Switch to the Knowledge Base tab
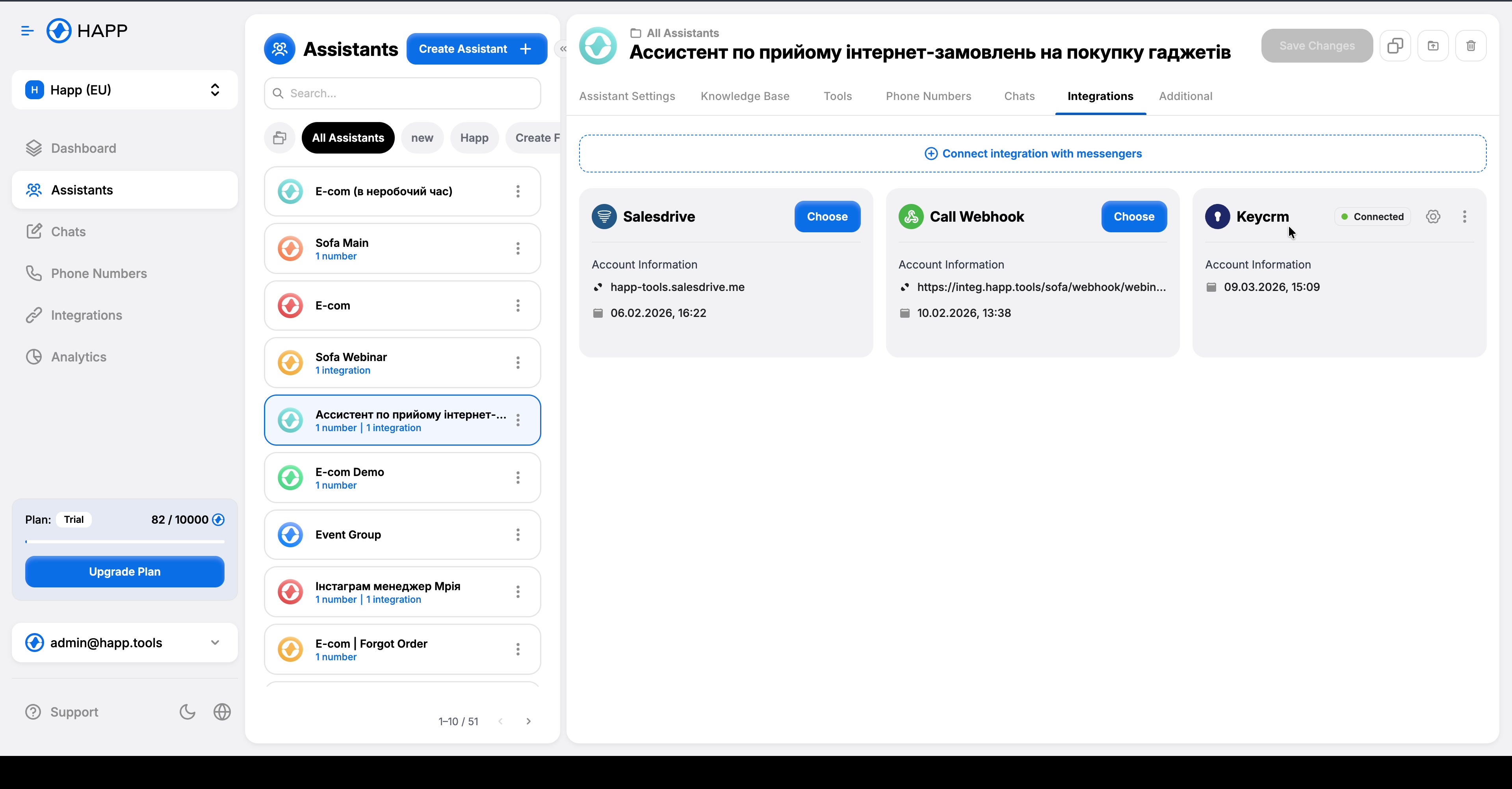The height and width of the screenshot is (789, 1512). coord(745,96)
